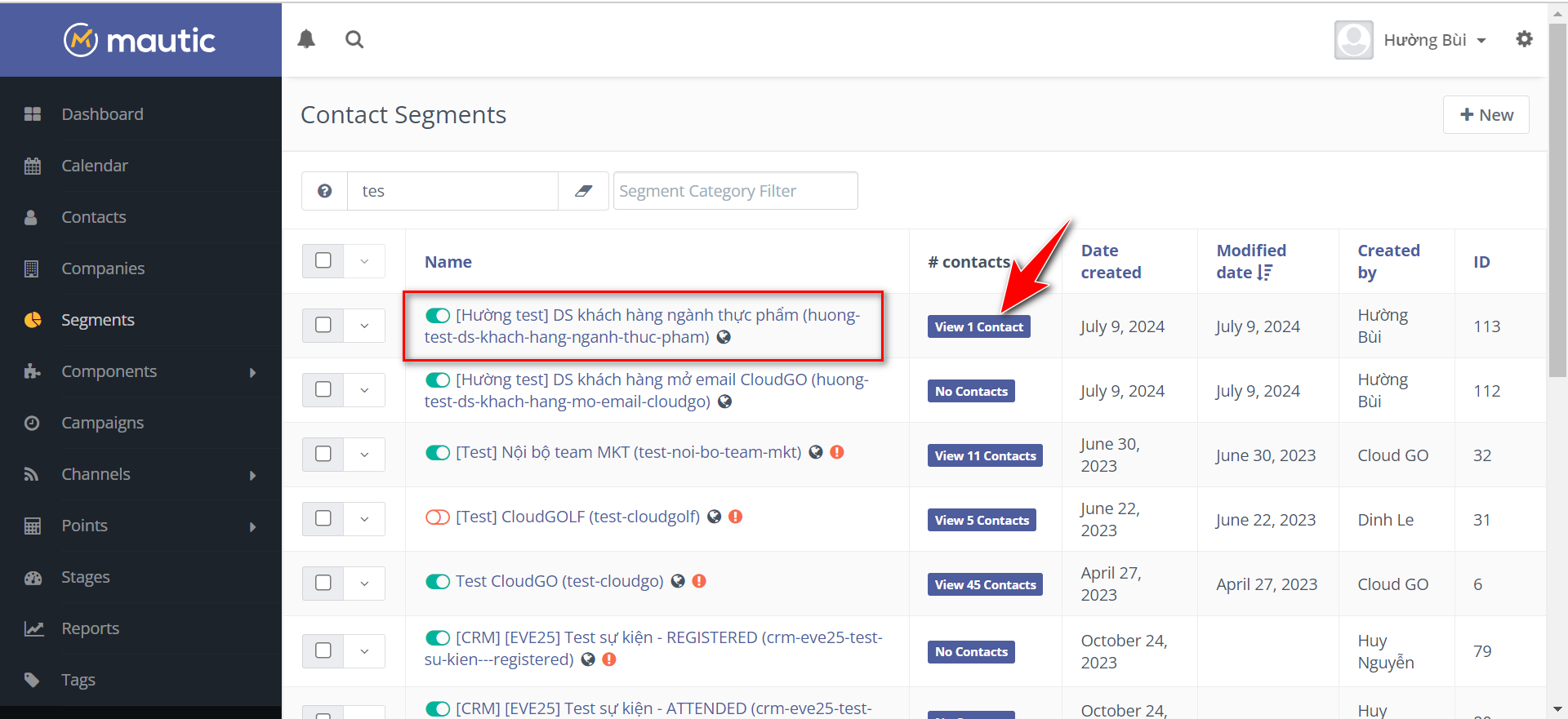
Task: Click the New segment button
Action: coord(1486,115)
